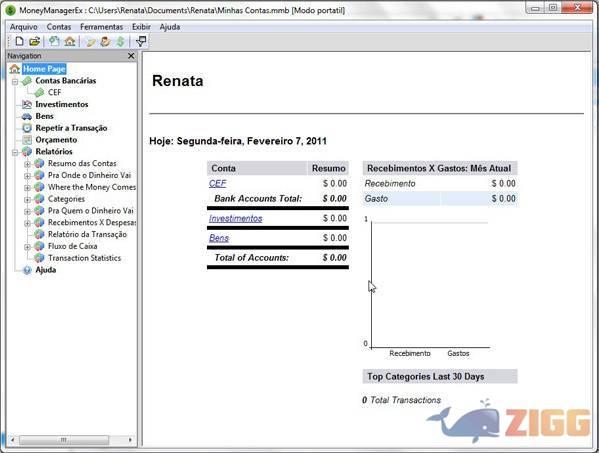This screenshot has width=599, height=453.
Task: Click the Bens car icon
Action: click(x=27, y=116)
